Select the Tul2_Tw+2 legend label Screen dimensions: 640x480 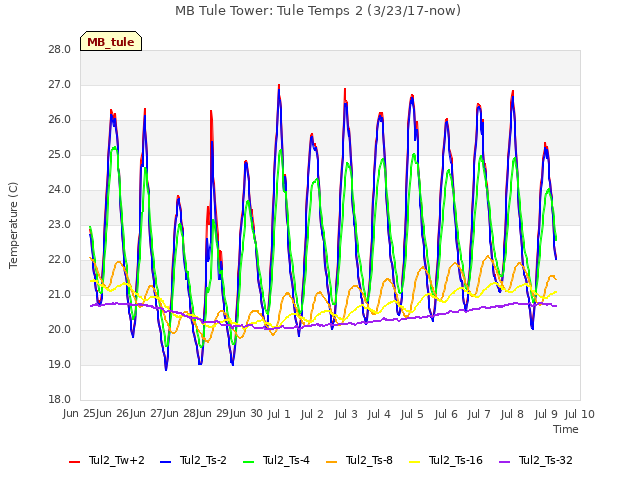[x=117, y=460]
